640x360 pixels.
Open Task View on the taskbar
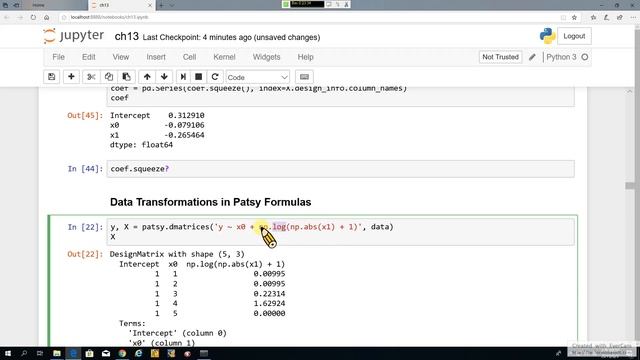click(40, 353)
